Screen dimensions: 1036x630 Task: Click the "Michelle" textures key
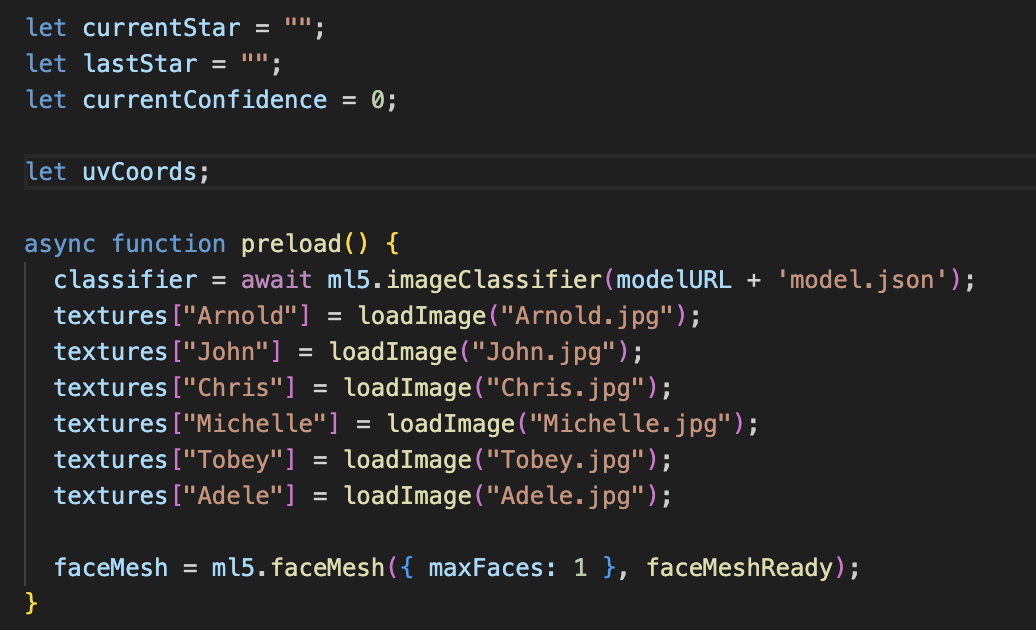click(x=255, y=424)
